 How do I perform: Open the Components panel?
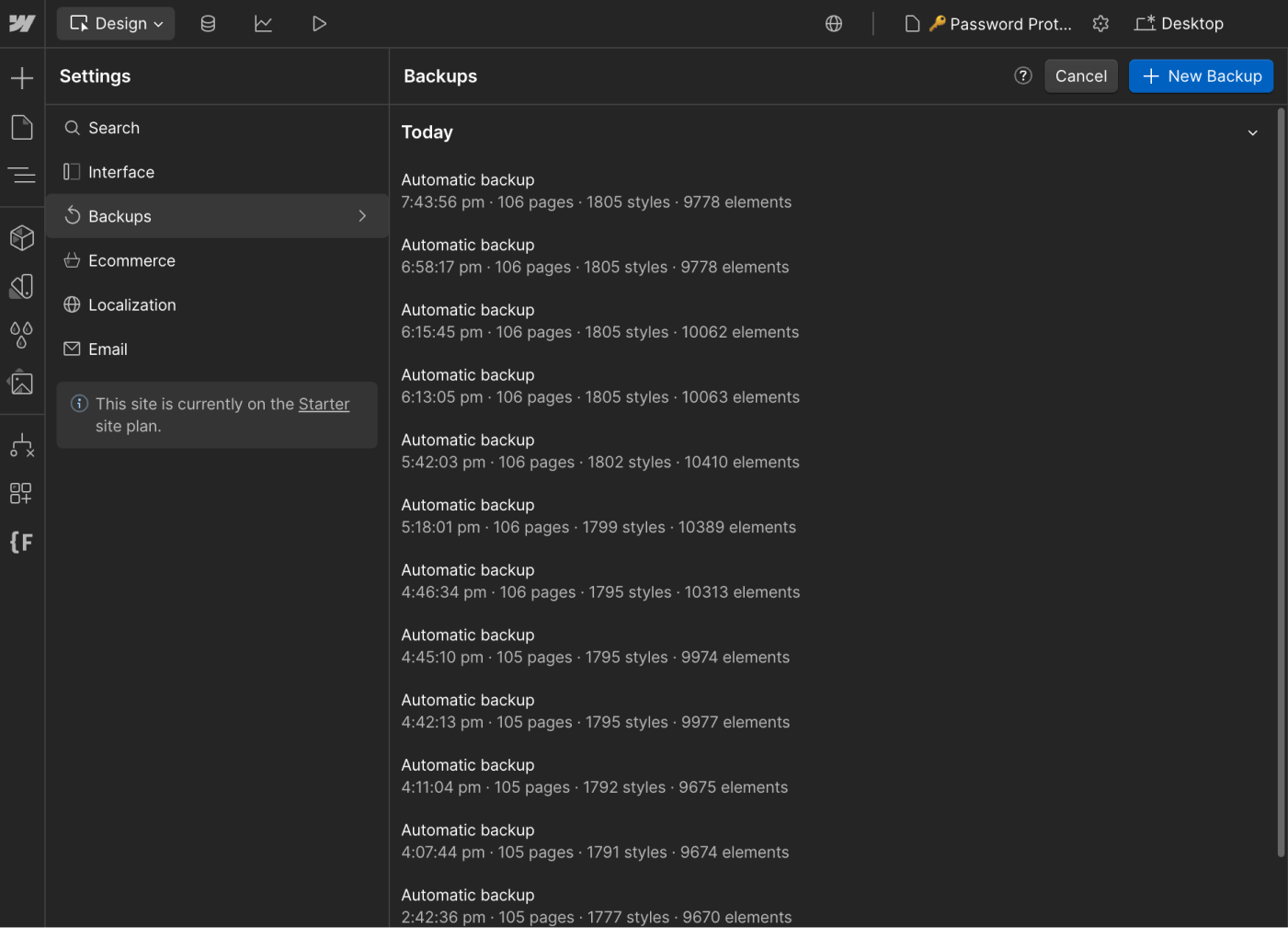[22, 237]
